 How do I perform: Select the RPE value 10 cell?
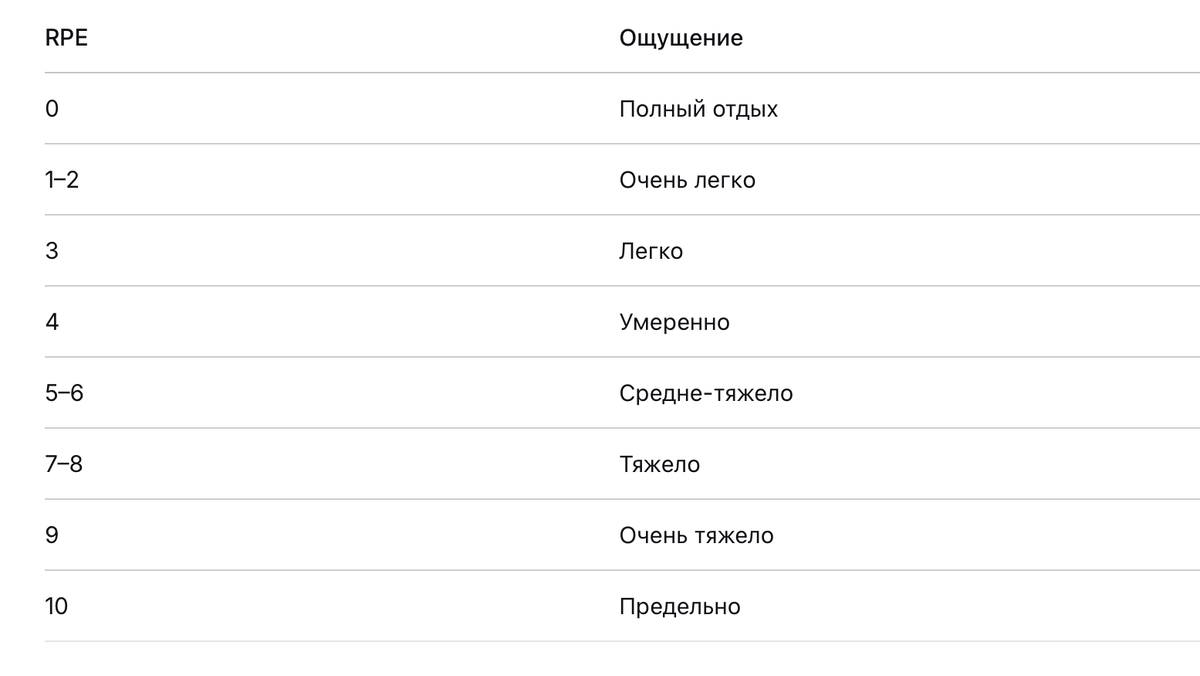(x=56, y=606)
